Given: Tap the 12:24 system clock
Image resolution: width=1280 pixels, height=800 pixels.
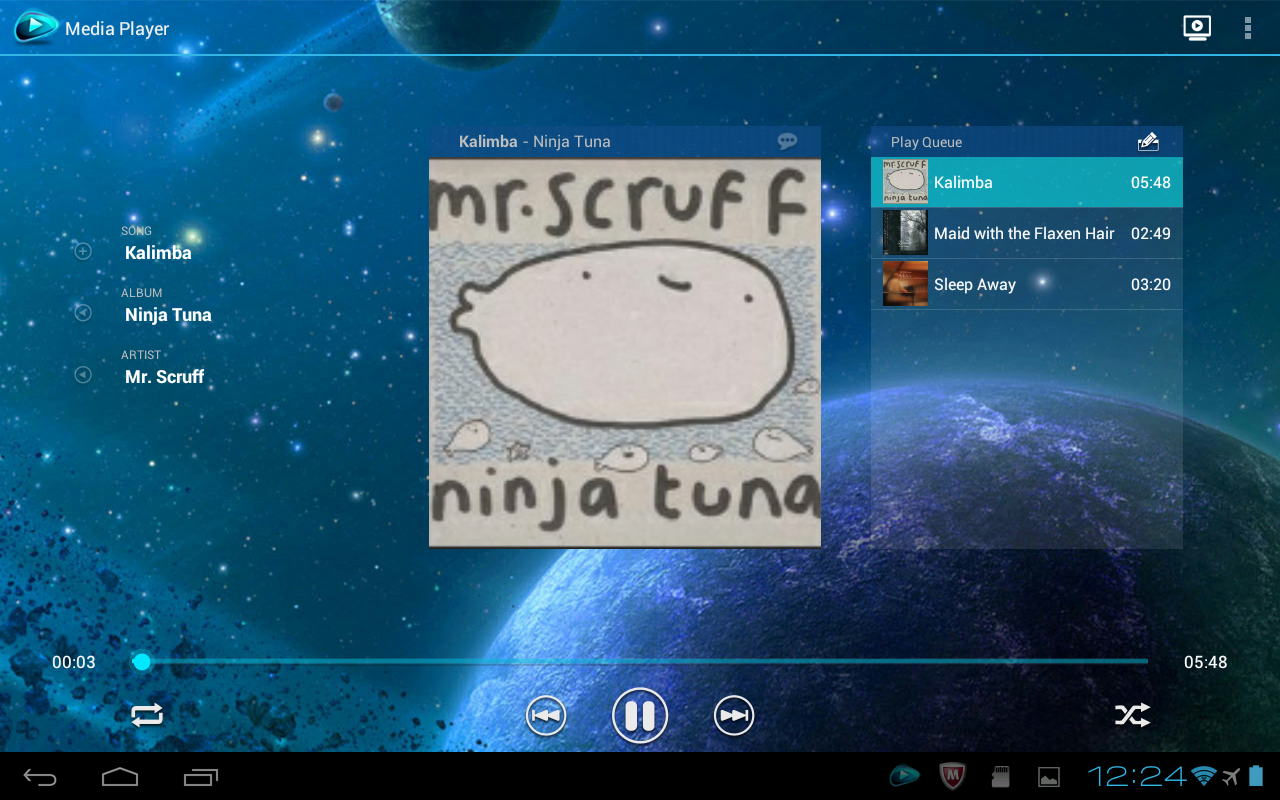Looking at the screenshot, I should click(x=1137, y=776).
